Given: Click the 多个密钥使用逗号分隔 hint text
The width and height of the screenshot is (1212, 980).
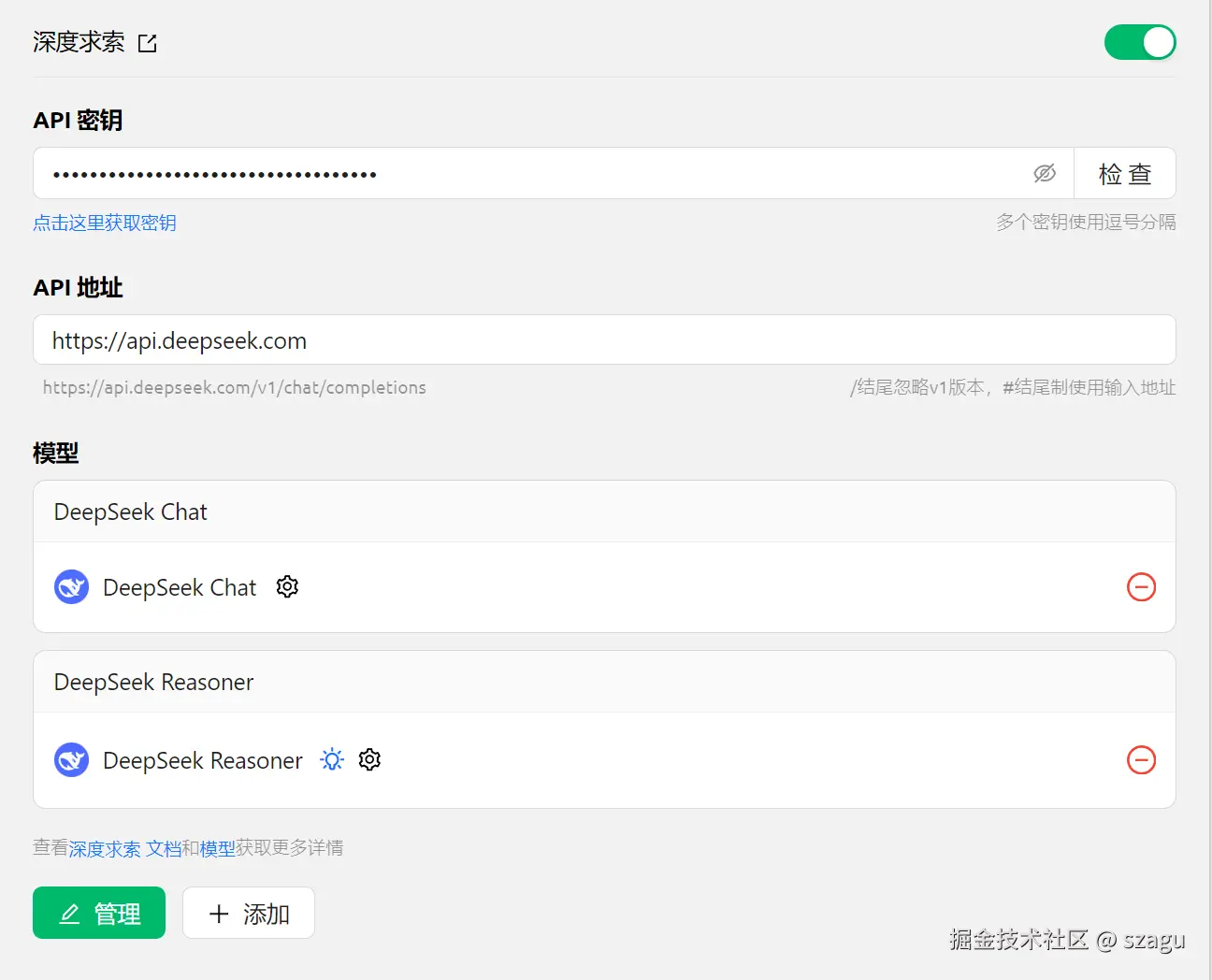Looking at the screenshot, I should pos(1086,222).
